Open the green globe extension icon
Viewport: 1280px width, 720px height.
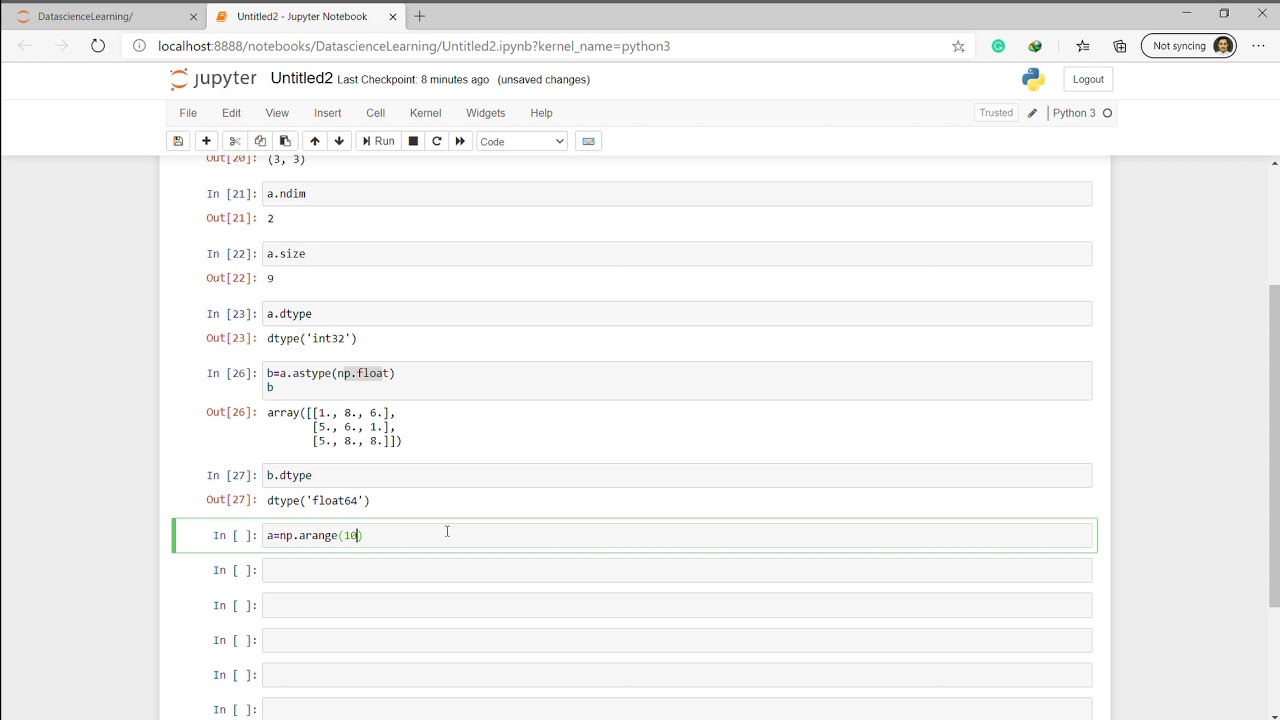pyautogui.click(x=1035, y=46)
